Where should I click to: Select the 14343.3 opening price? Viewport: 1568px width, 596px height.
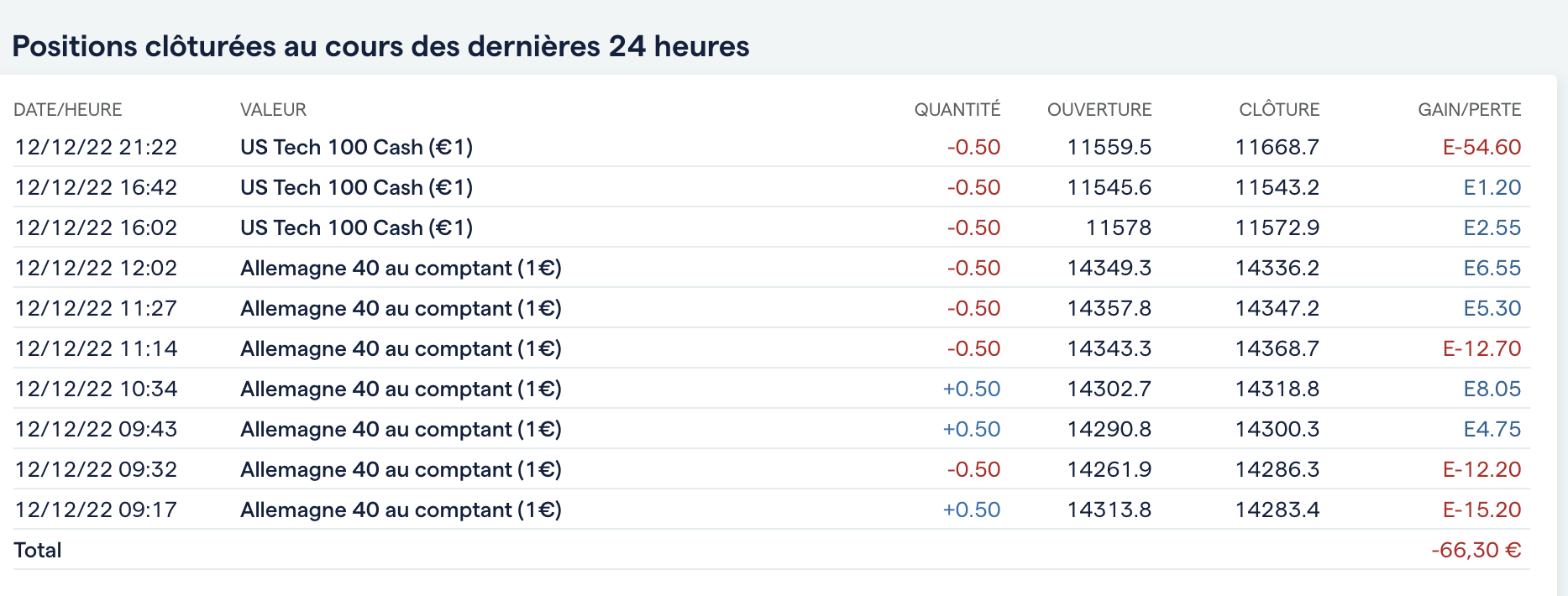(1109, 349)
